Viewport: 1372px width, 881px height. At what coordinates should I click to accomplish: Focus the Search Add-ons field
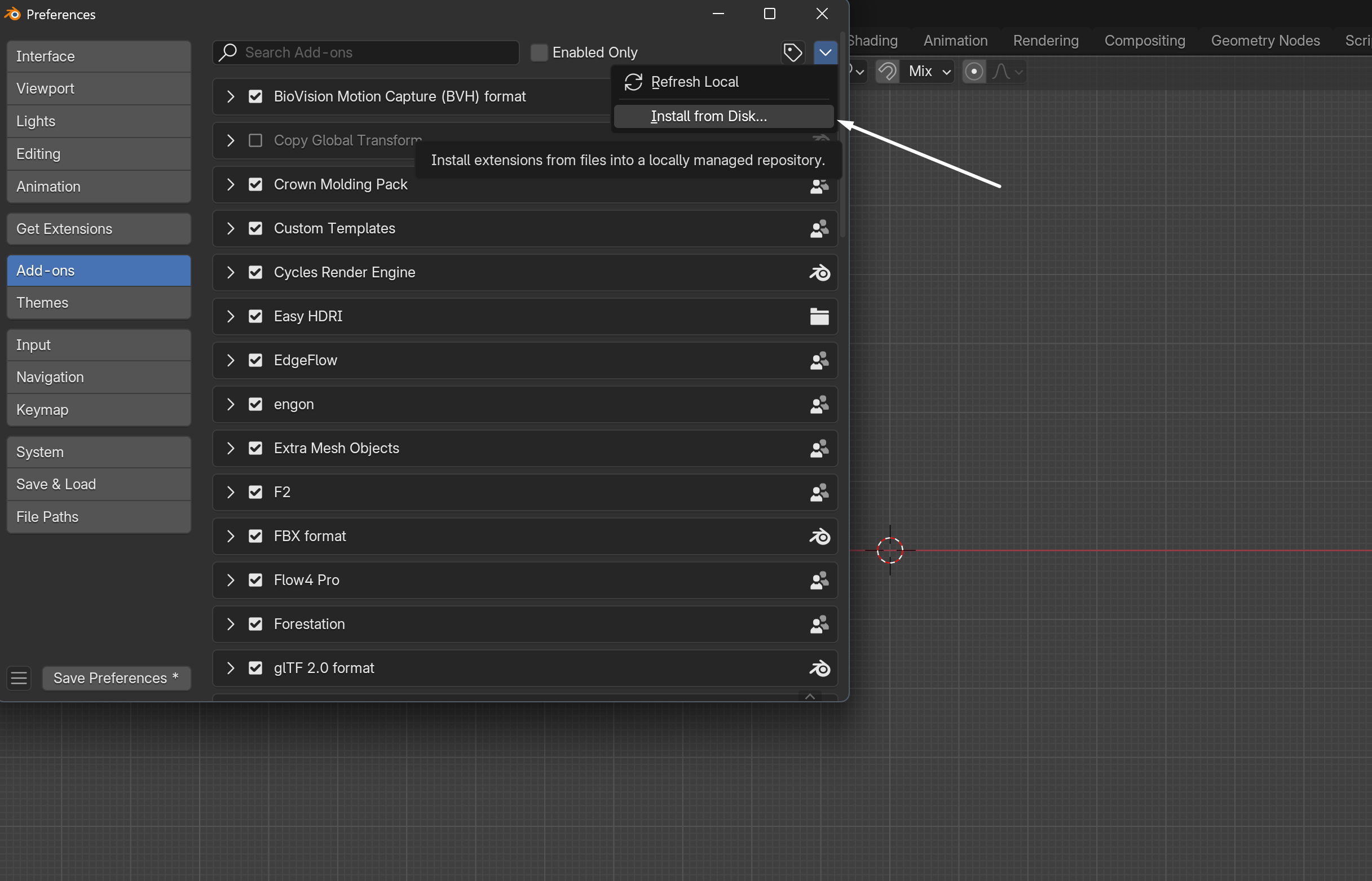coord(366,52)
